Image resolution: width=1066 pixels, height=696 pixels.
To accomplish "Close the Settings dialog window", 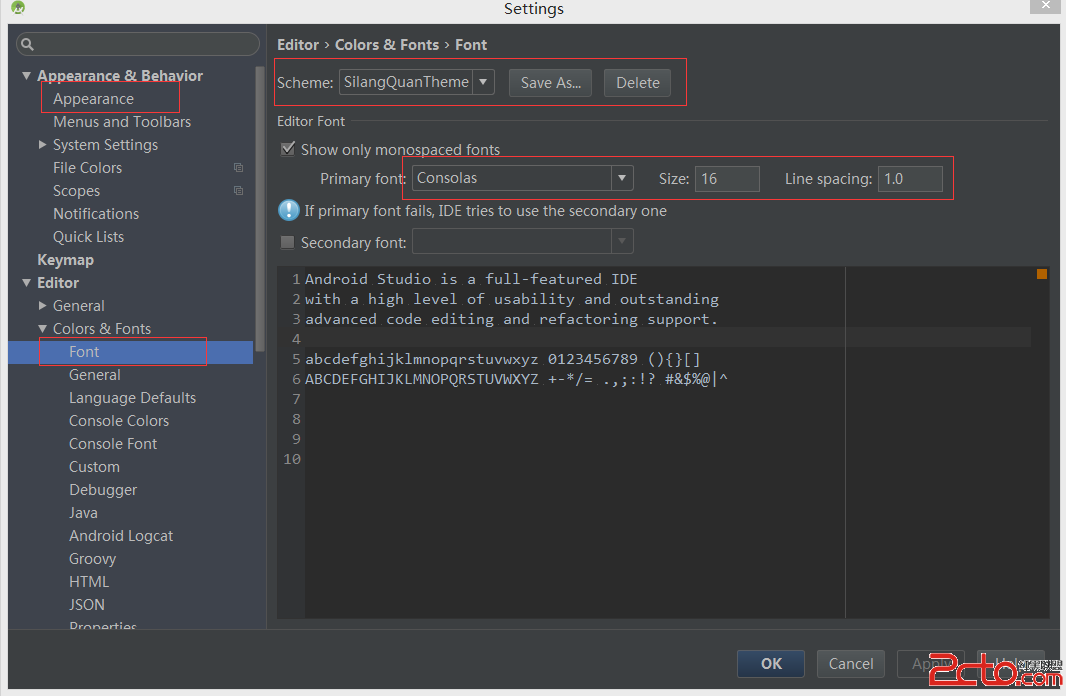I will [x=1046, y=6].
